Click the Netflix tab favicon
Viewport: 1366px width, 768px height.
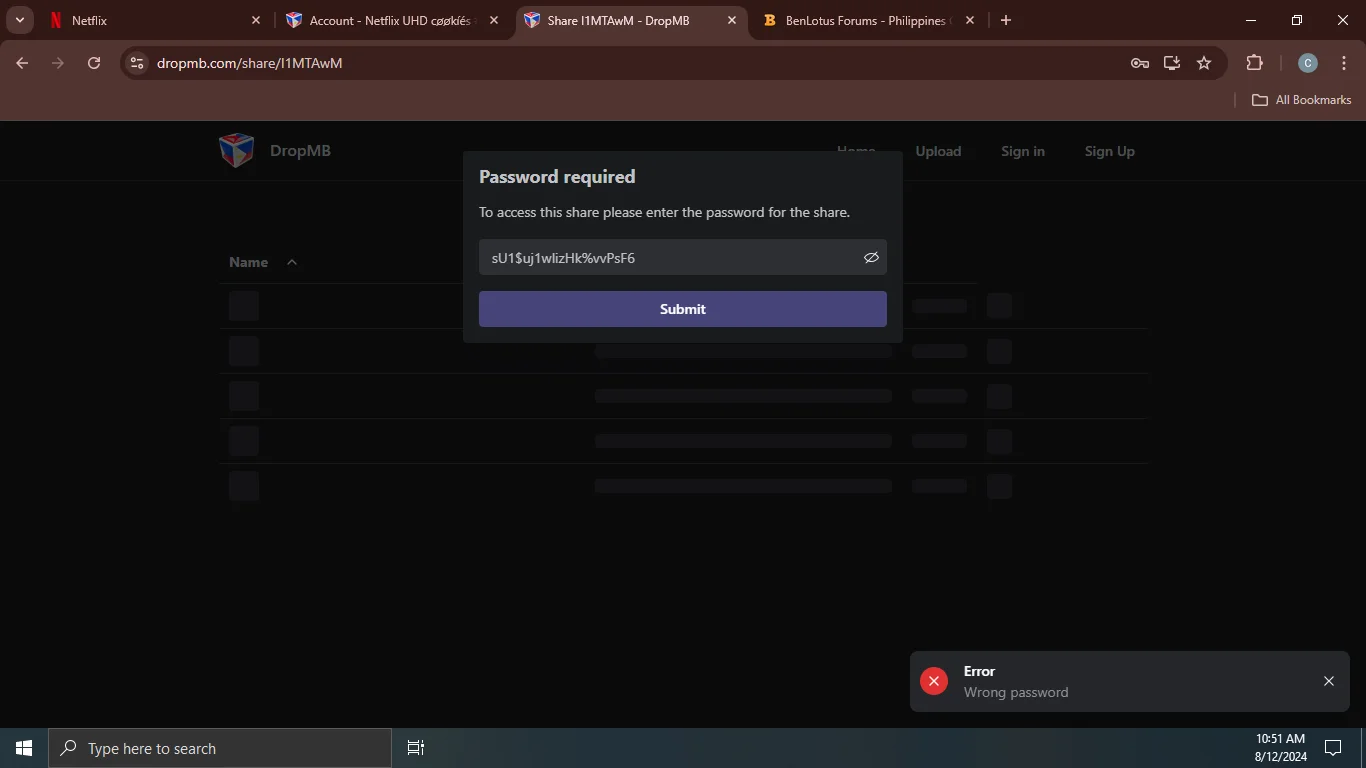point(56,20)
